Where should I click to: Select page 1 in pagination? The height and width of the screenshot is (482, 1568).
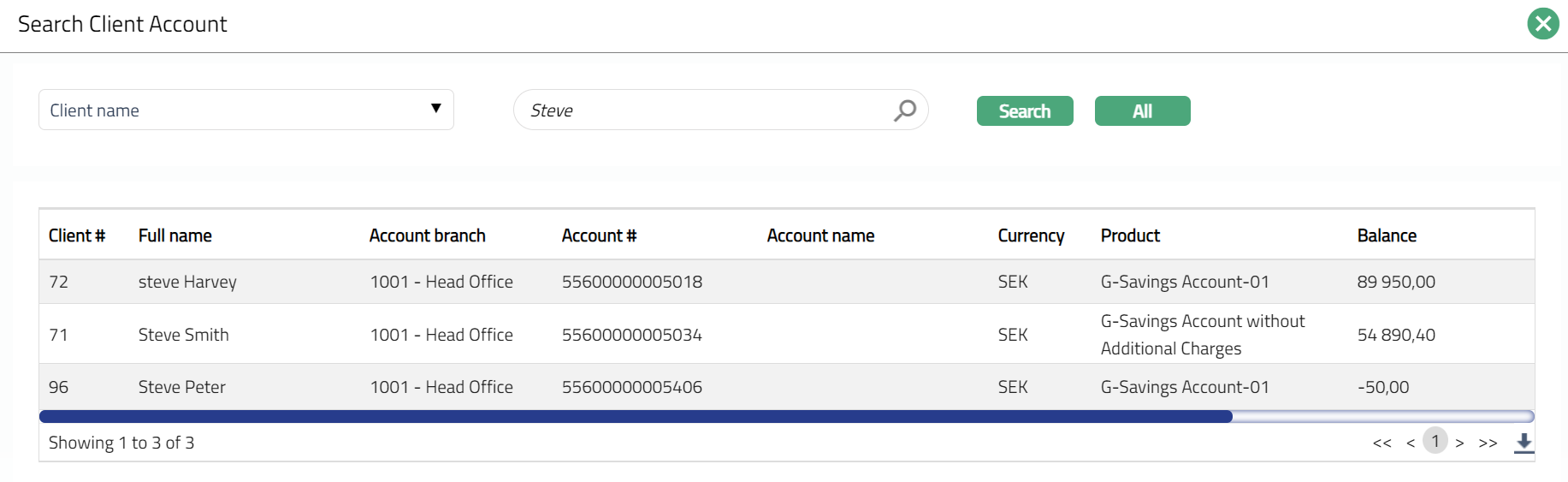(1435, 442)
